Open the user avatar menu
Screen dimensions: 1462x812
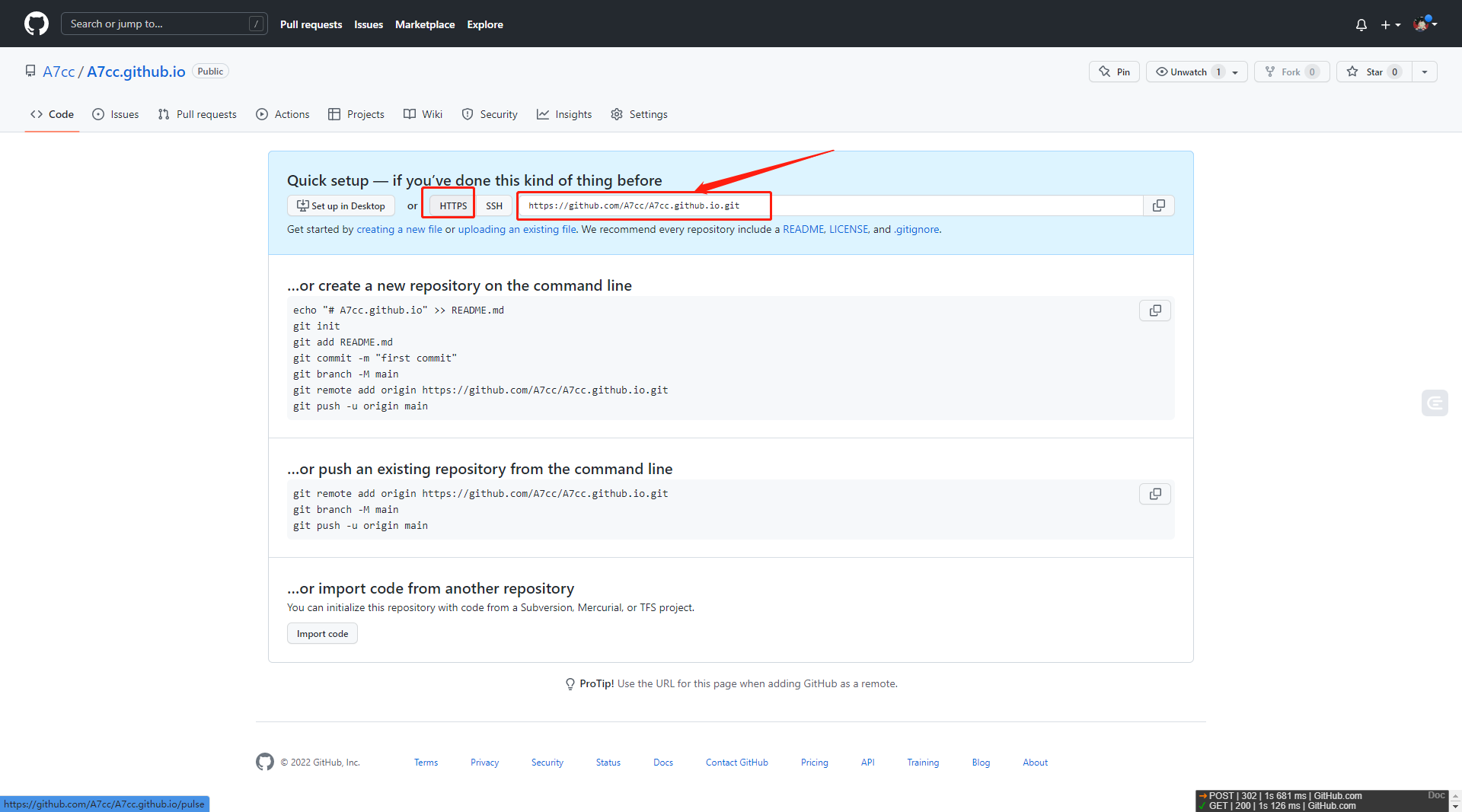click(x=1425, y=24)
